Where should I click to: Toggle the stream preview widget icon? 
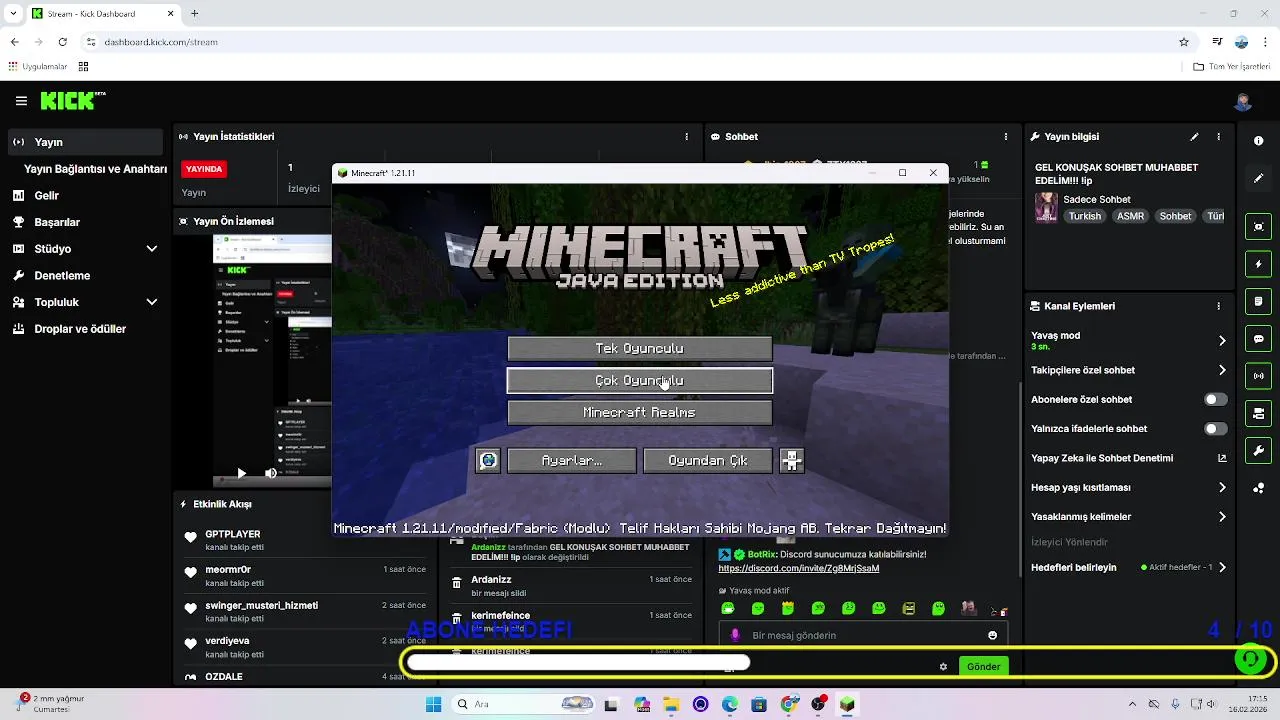point(1258,227)
